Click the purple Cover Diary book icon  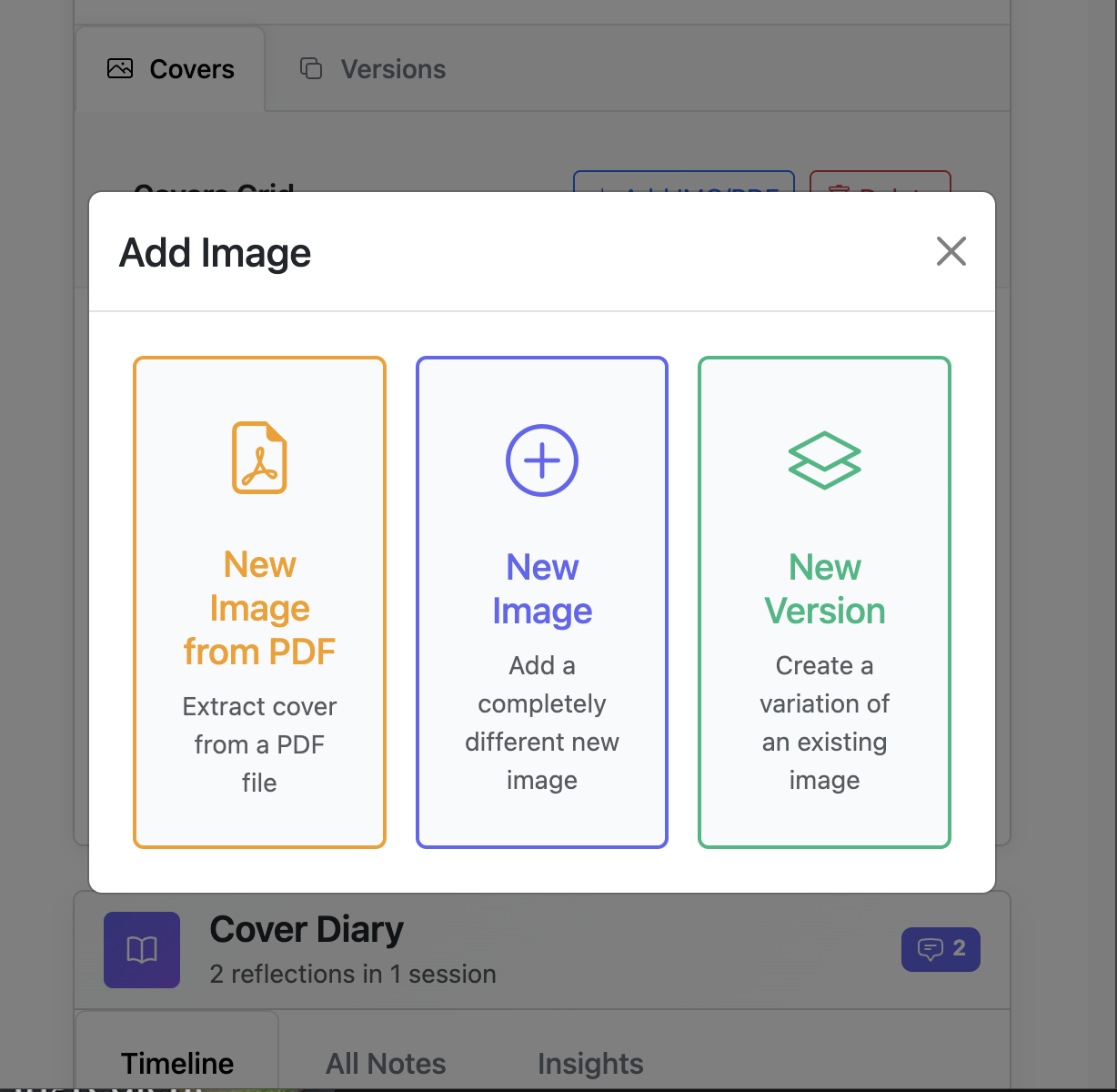[142, 950]
